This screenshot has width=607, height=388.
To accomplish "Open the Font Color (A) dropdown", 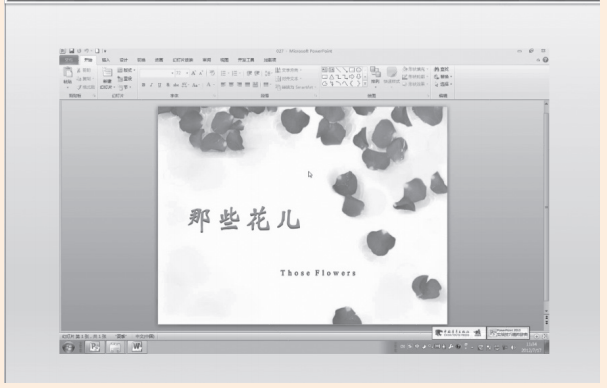I will [x=210, y=85].
